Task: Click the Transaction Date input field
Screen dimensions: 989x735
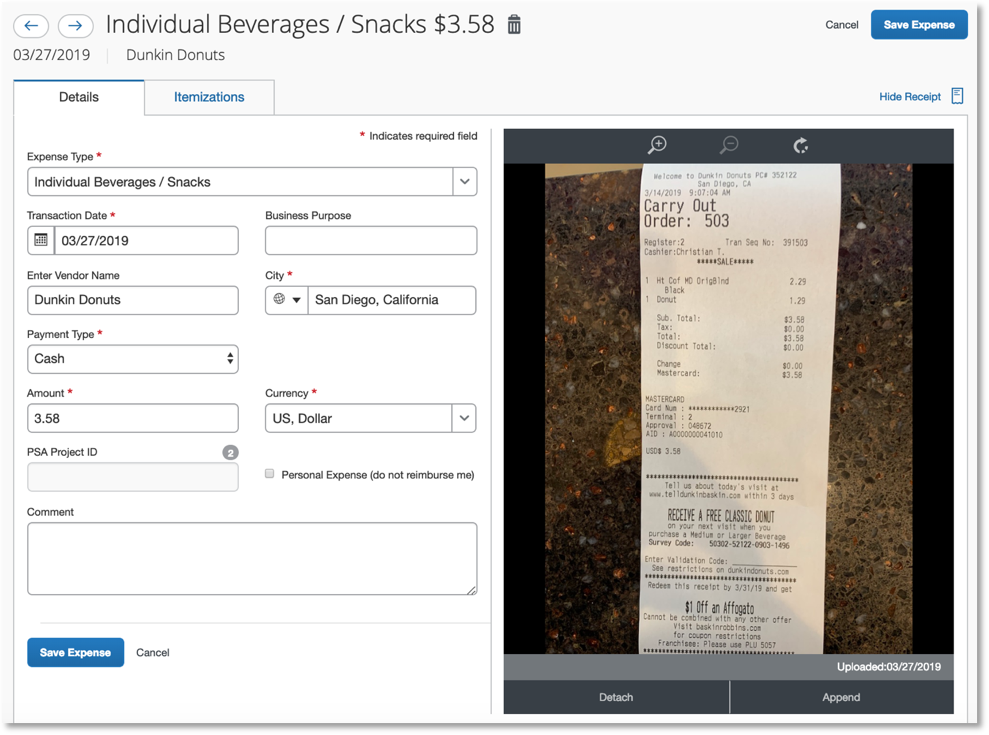Action: coord(146,240)
